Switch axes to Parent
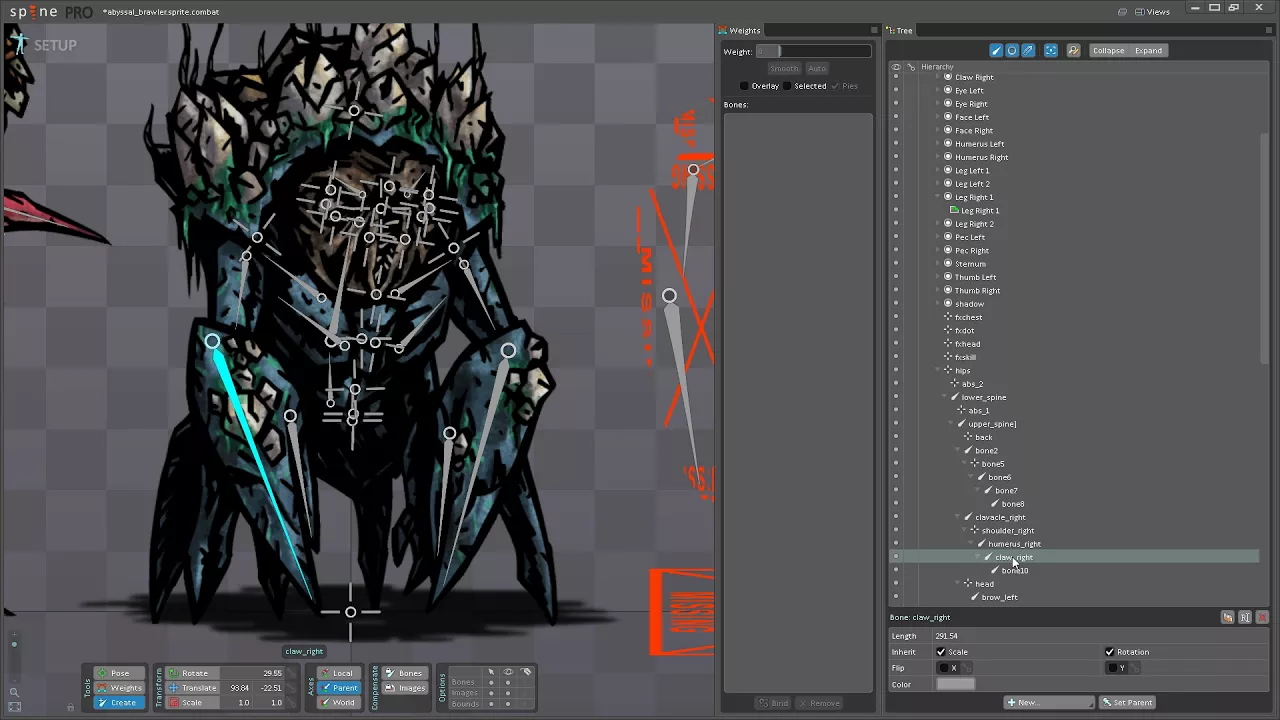This screenshot has width=1280, height=720. coord(339,688)
